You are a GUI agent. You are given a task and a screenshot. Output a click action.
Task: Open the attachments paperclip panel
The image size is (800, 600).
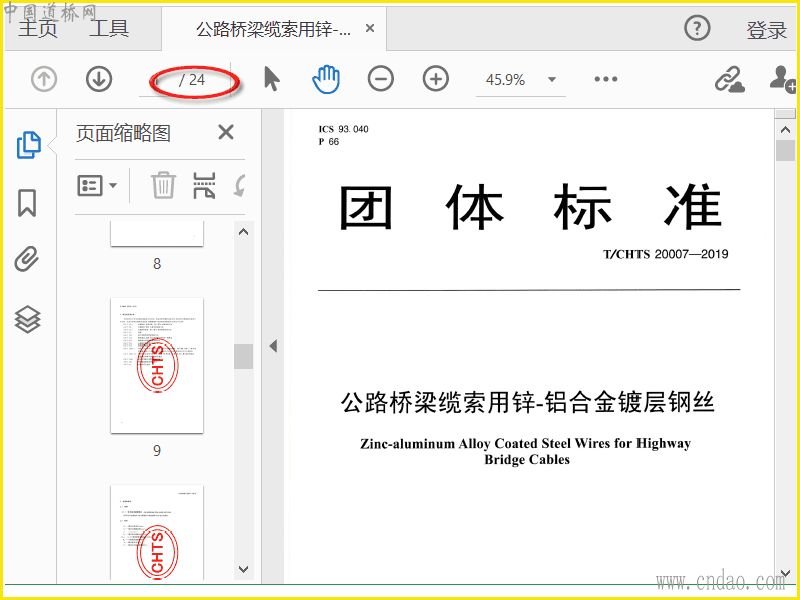click(27, 259)
